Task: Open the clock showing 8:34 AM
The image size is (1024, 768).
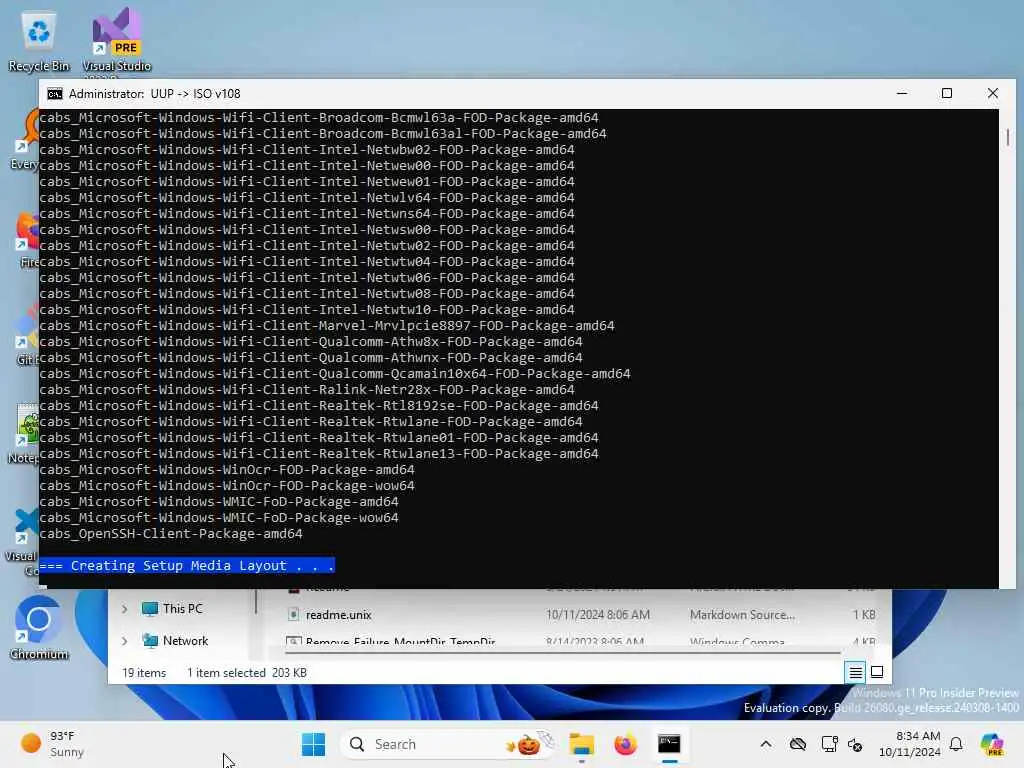Action: tap(910, 744)
